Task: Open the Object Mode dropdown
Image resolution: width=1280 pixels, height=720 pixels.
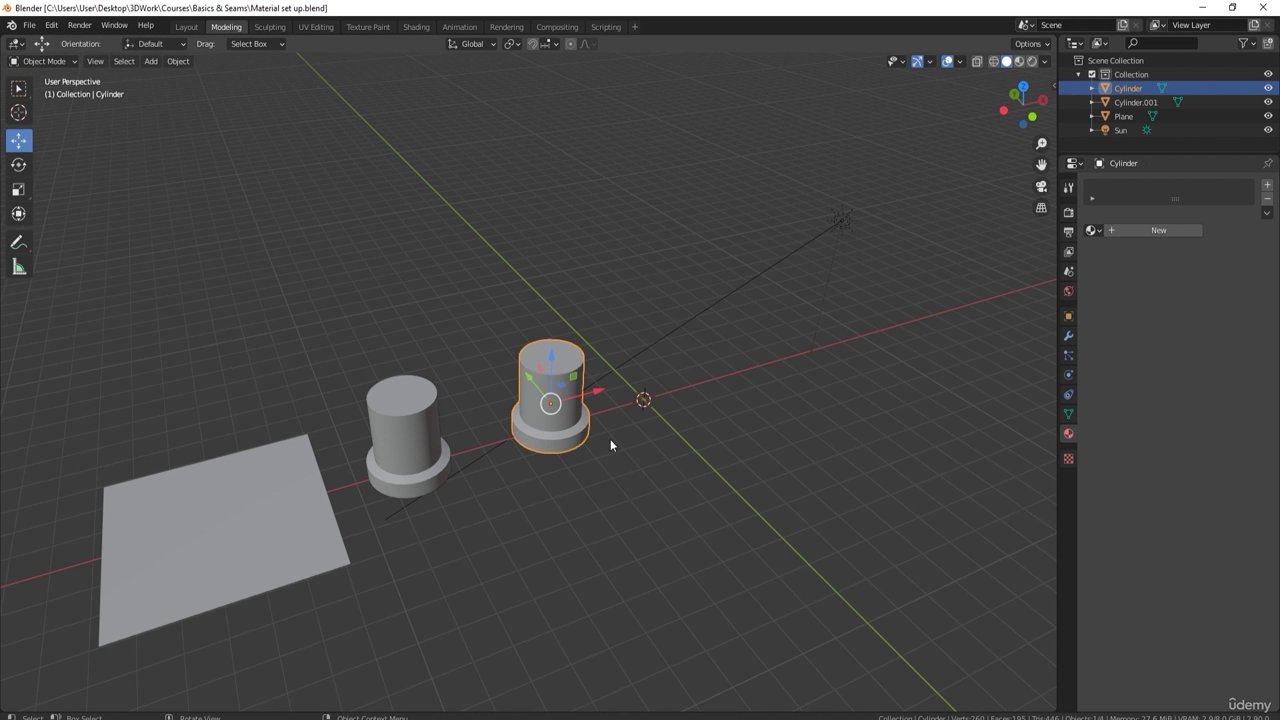Action: (43, 61)
